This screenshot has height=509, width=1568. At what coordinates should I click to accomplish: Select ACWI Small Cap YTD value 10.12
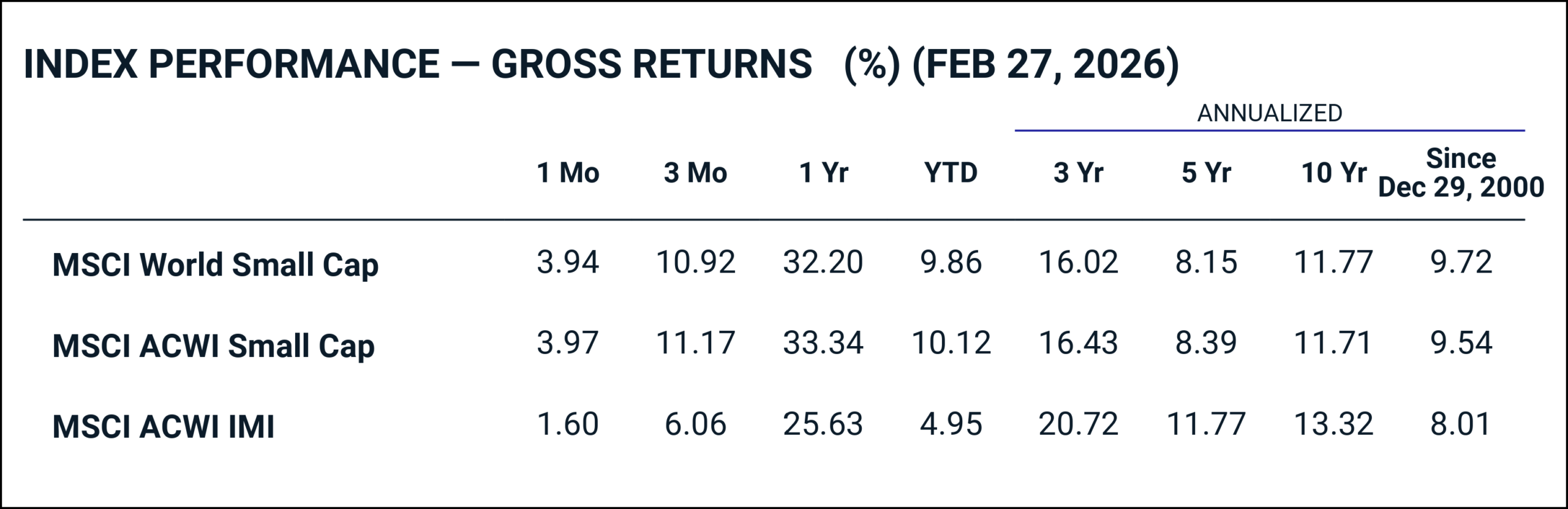pyautogui.click(x=951, y=343)
